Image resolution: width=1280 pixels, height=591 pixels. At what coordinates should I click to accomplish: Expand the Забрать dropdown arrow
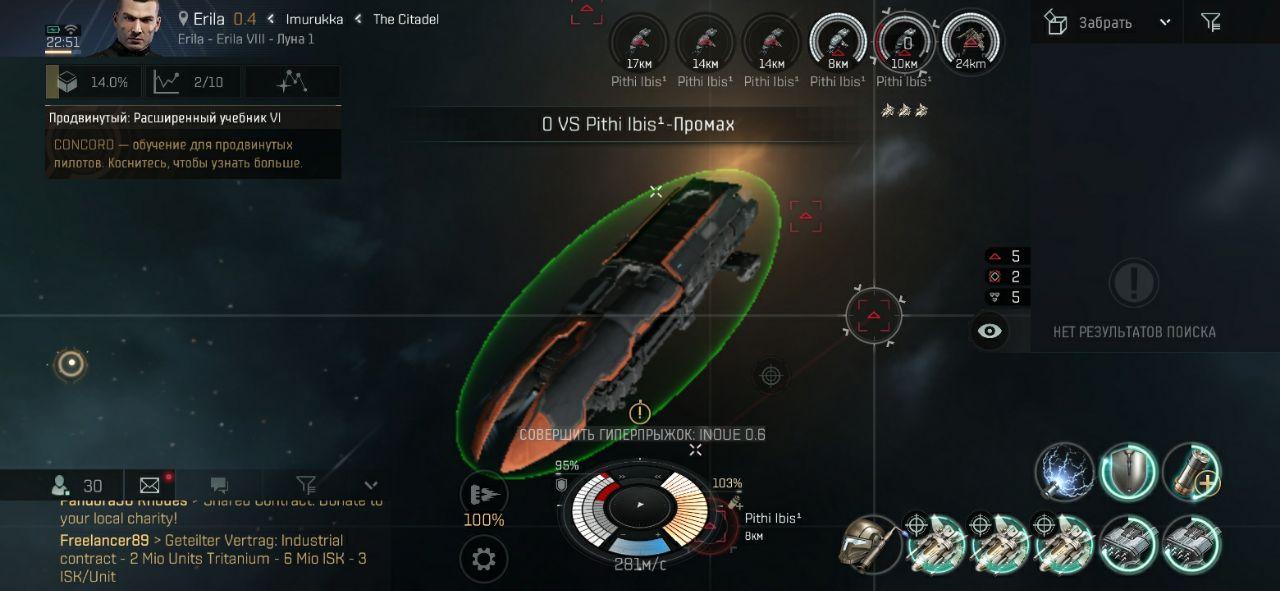pyautogui.click(x=1165, y=22)
